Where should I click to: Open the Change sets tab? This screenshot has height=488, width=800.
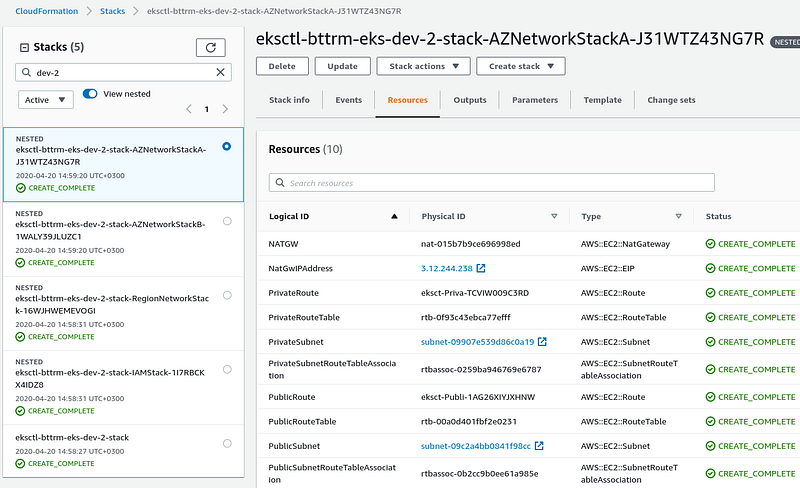point(671,100)
